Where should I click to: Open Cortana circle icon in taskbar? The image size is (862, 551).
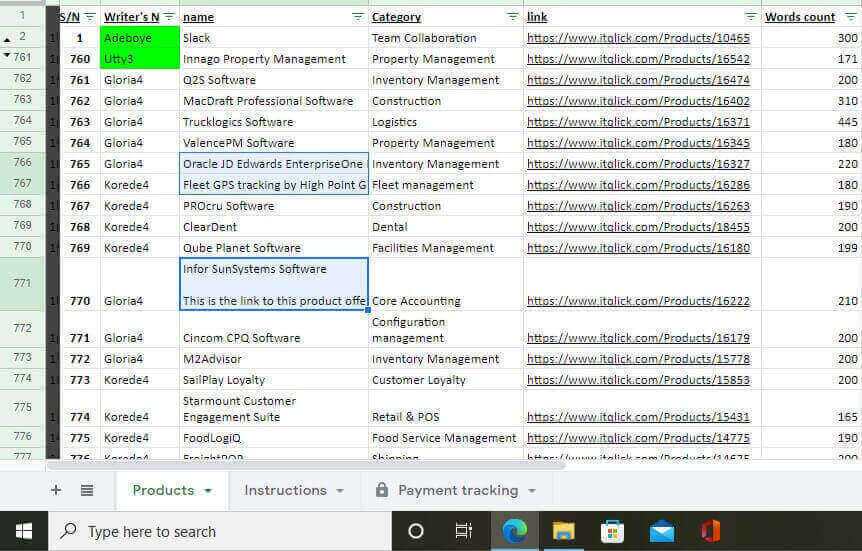(416, 531)
